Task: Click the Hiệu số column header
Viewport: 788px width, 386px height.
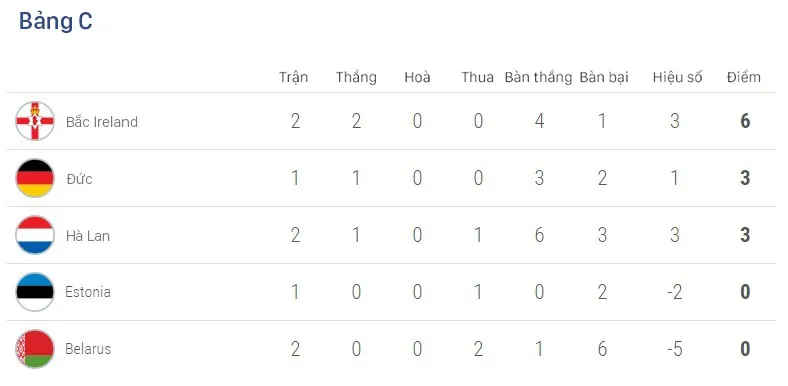Action: pos(677,77)
